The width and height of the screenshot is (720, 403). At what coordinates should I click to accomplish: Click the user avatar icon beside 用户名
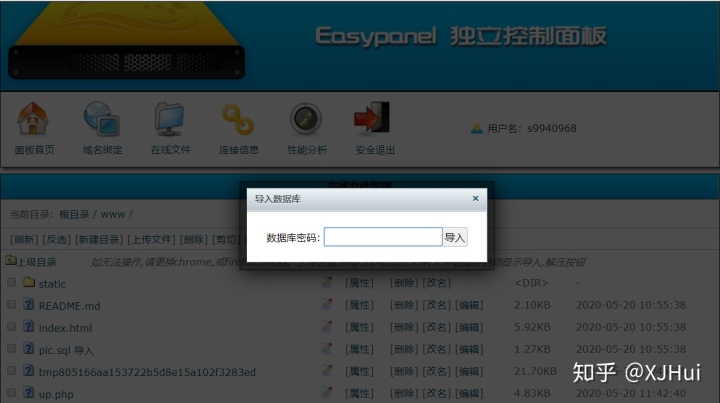[477, 128]
